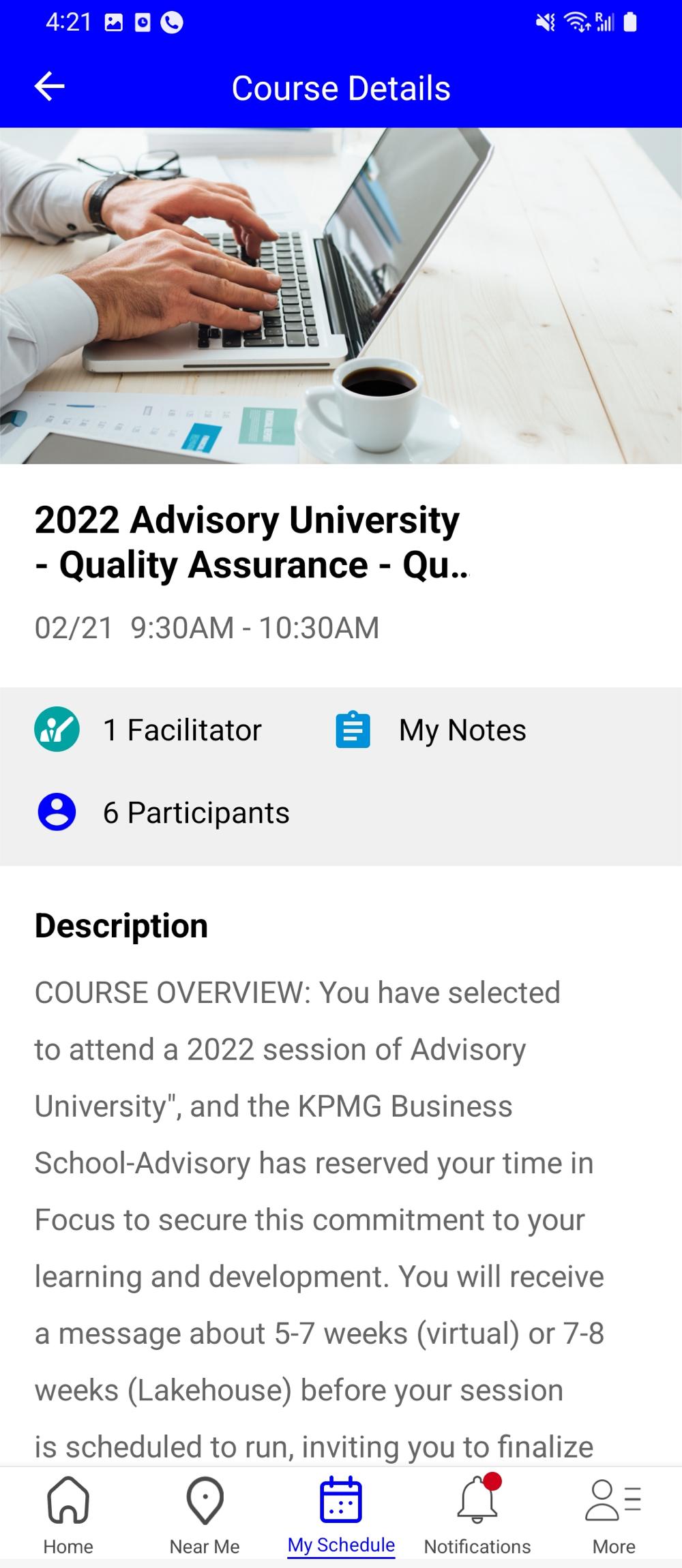Click the blue Participants person icon

tap(57, 812)
